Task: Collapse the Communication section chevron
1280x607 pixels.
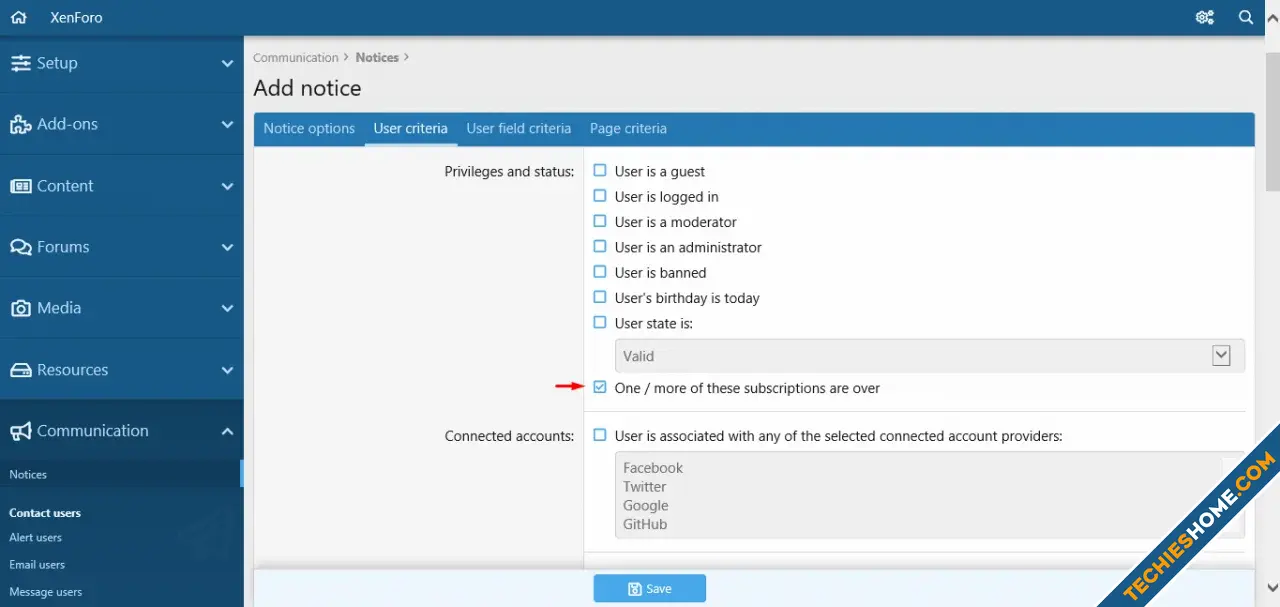Action: 227,431
